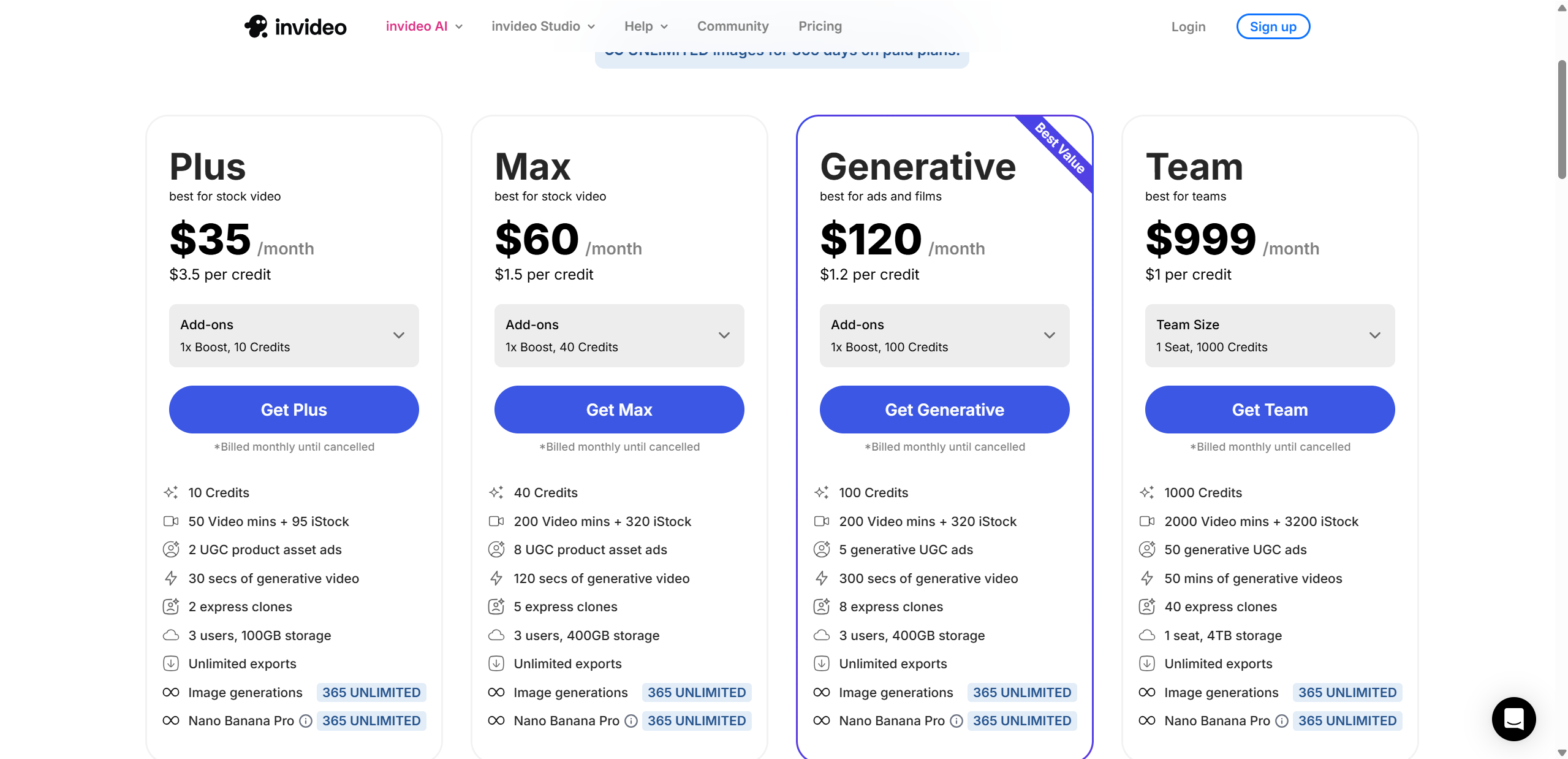Click info icon beside Plus Nano Banana Pro
Screen dimensions: 1568x759
click(x=306, y=721)
